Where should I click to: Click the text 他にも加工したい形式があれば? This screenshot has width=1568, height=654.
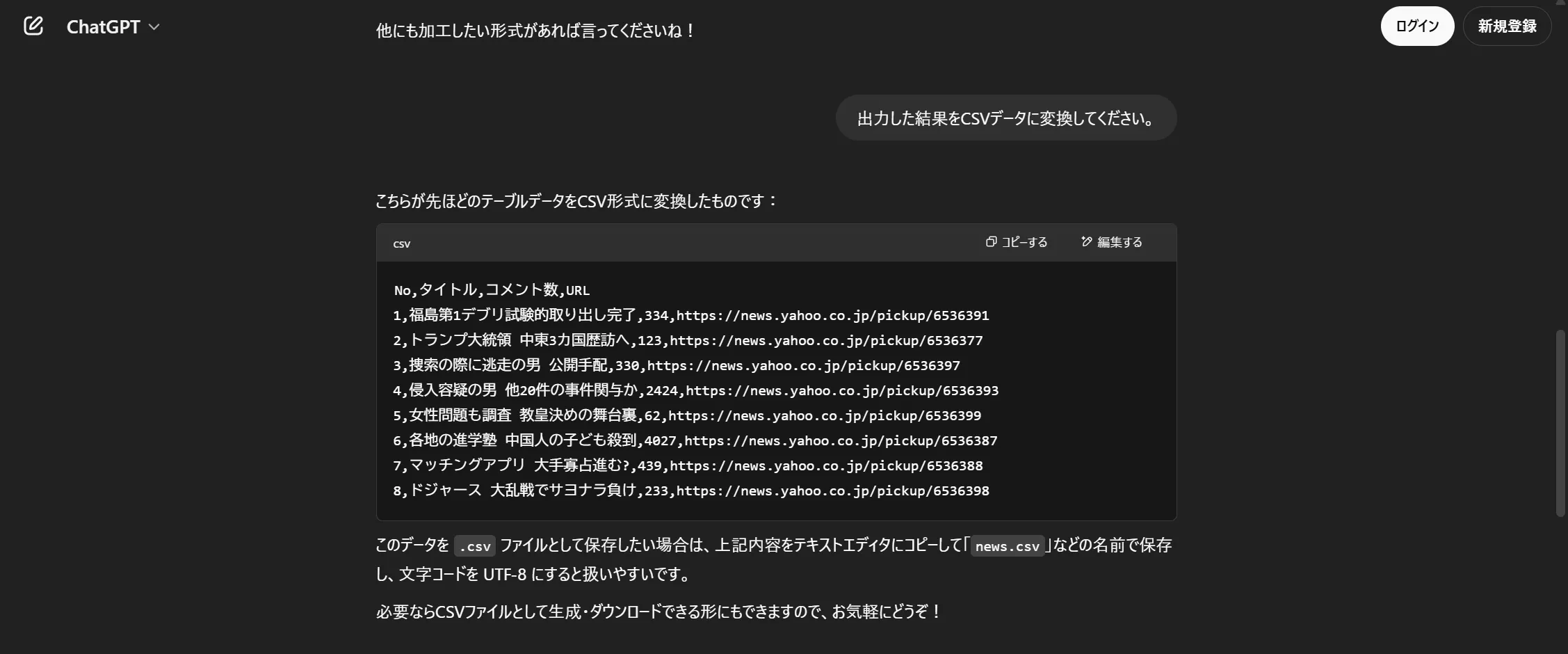pyautogui.click(x=535, y=31)
